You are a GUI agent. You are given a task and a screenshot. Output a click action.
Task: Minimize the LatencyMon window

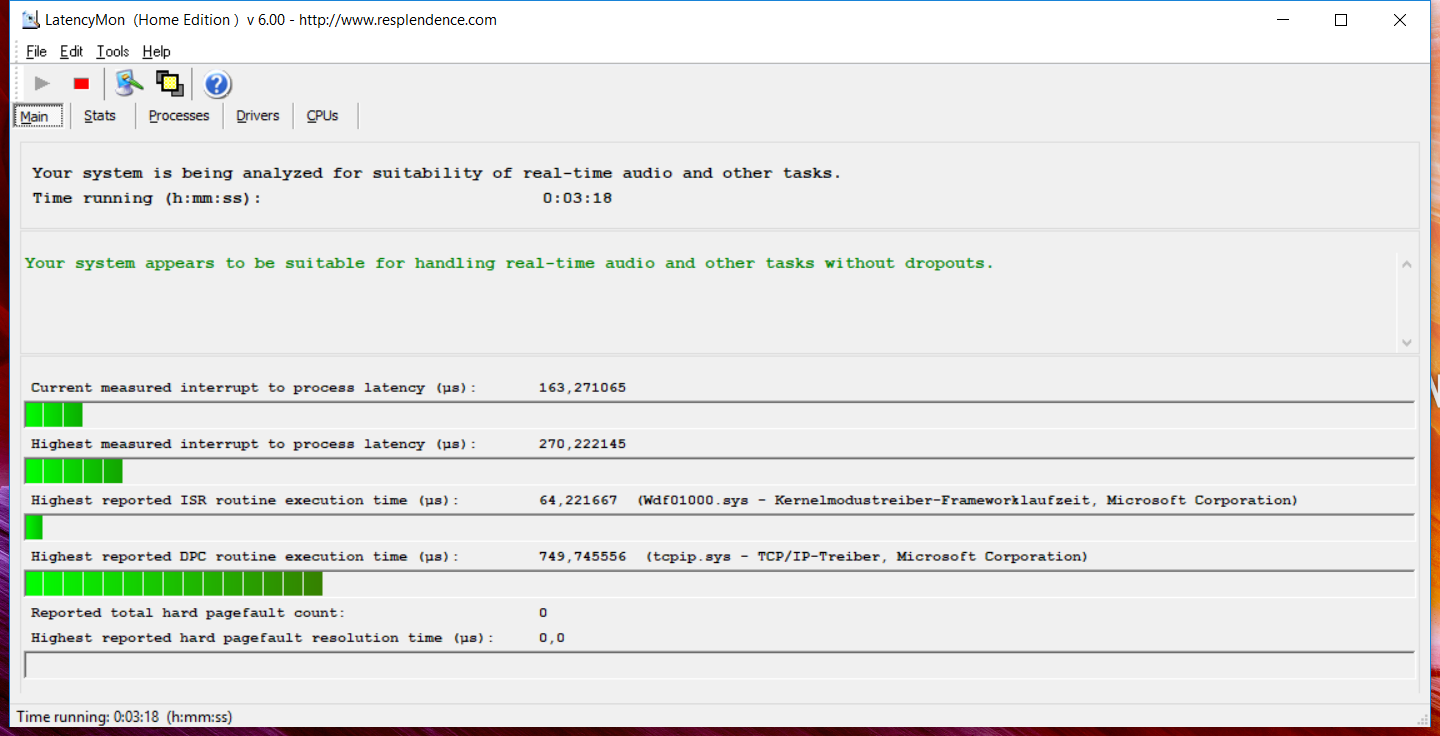tap(1283, 20)
